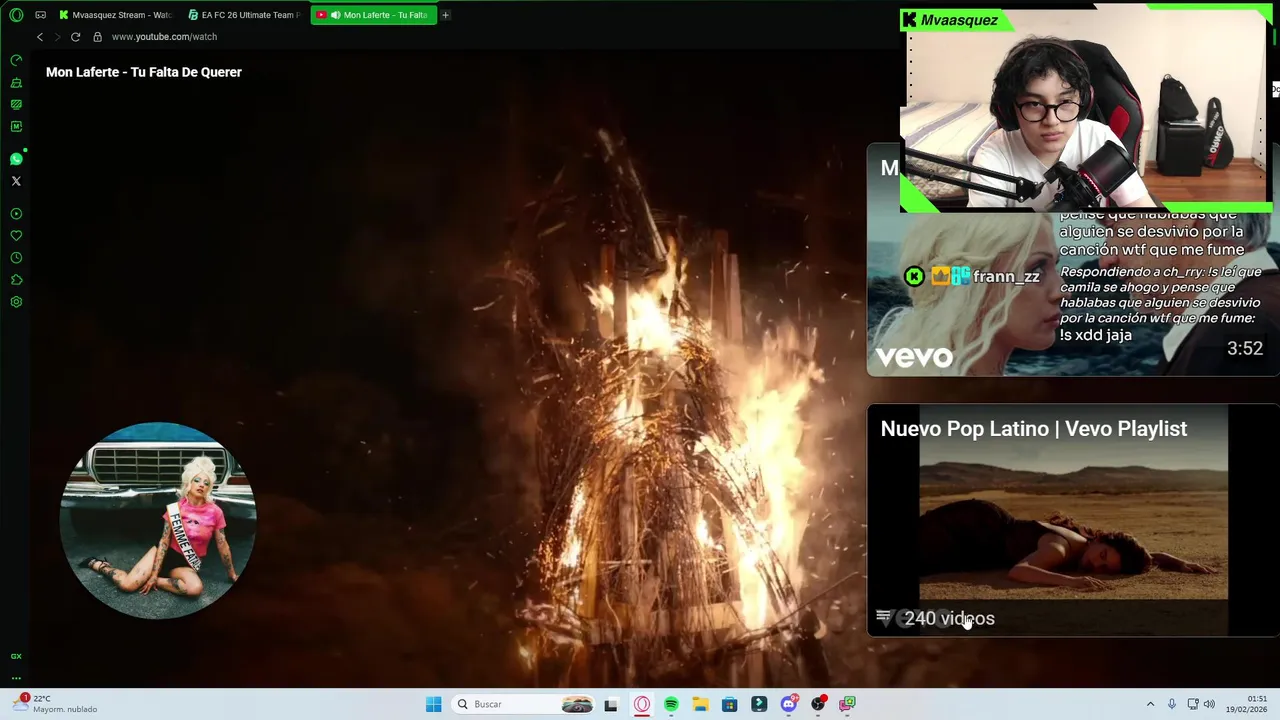Viewport: 1280px width, 720px height.
Task: Open File Explorer from the taskbar
Action: pyautogui.click(x=700, y=704)
